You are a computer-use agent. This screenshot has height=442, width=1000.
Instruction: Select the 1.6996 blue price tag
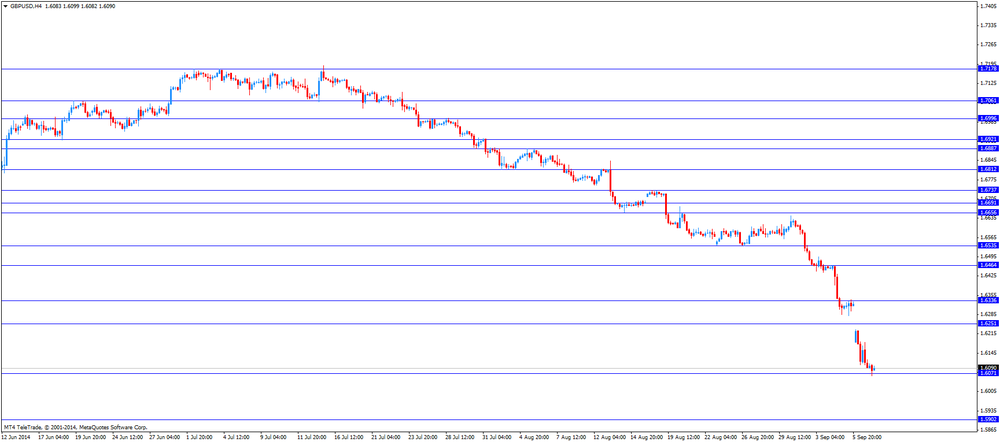[x=988, y=119]
